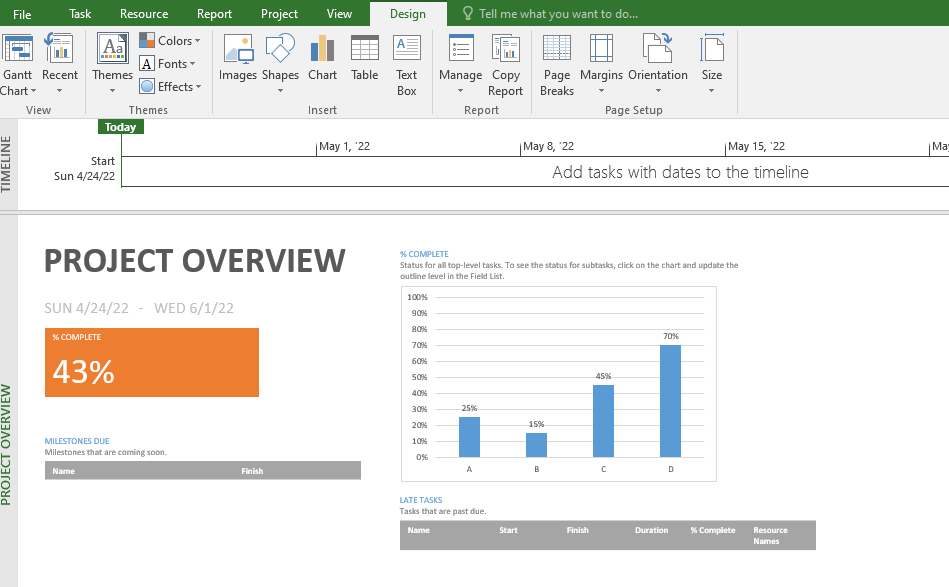Image resolution: width=949 pixels, height=587 pixels.
Task: Open the Fonts dropdown
Action: tap(169, 63)
